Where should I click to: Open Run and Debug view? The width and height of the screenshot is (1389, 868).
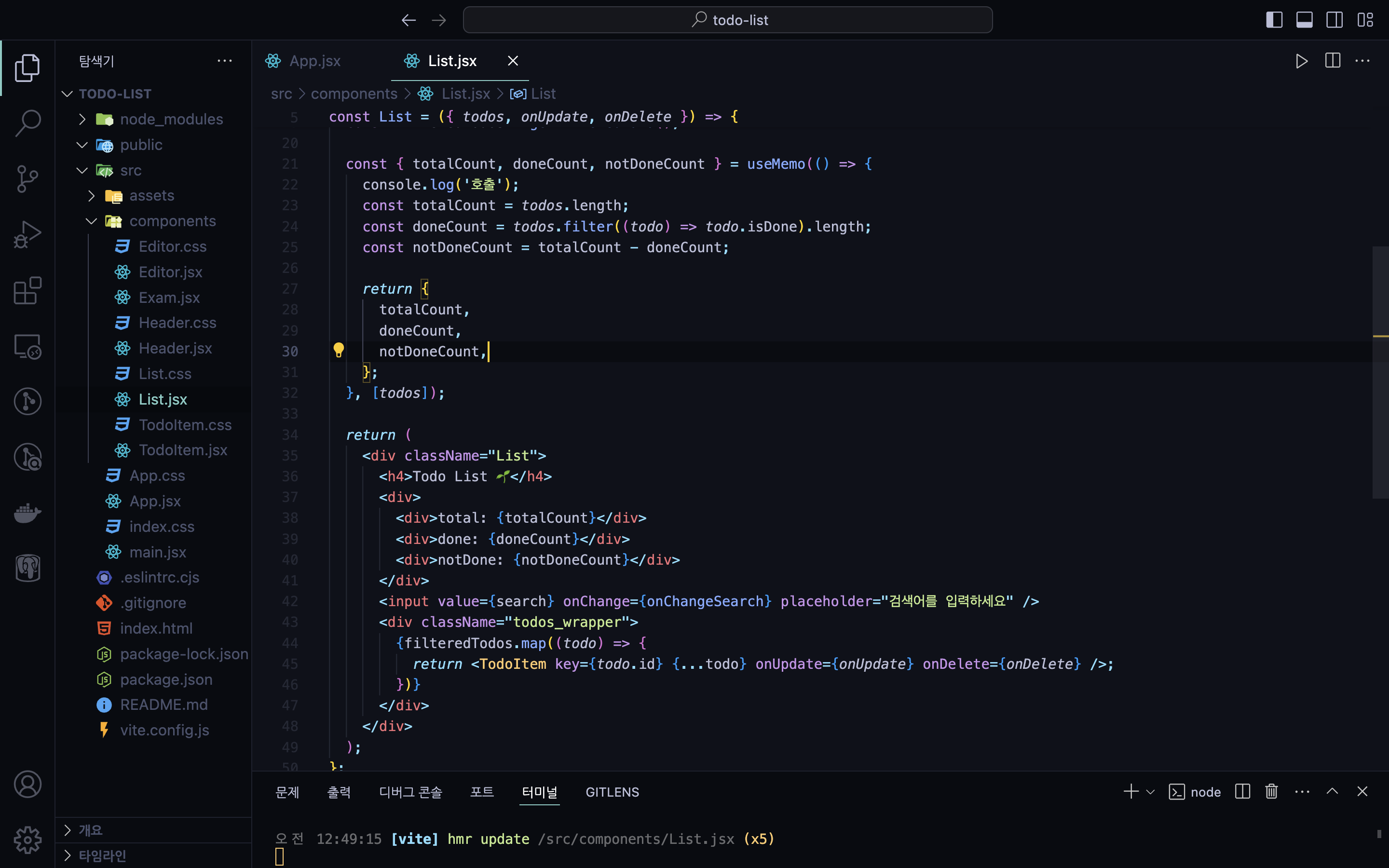tap(27, 234)
